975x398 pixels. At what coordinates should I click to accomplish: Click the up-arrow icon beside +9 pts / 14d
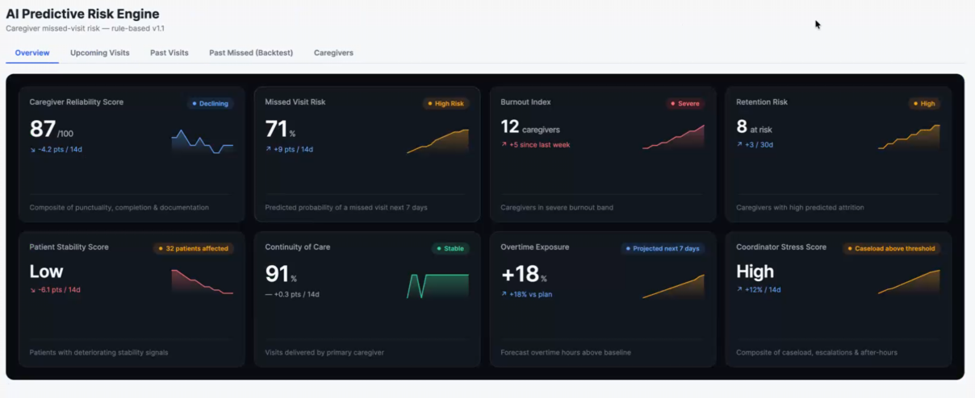tap(268, 149)
